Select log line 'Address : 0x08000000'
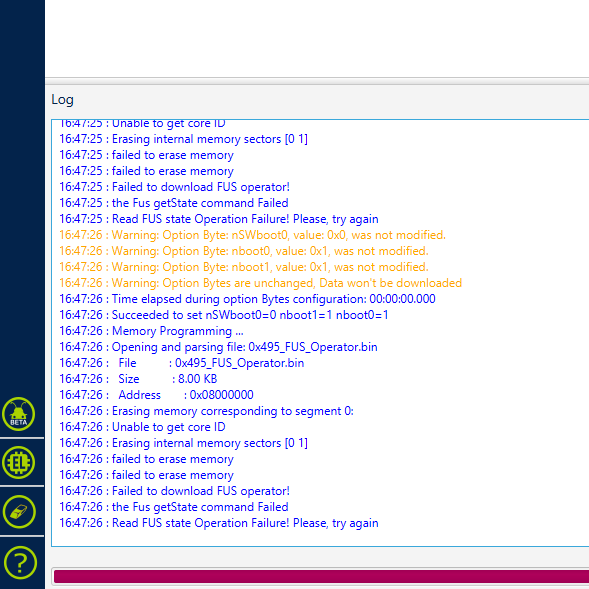The height and width of the screenshot is (589, 589). point(156,395)
